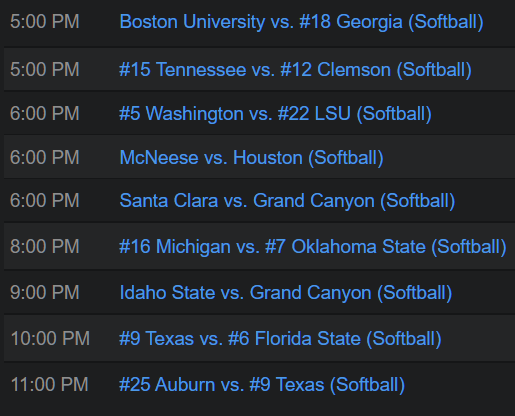
Task: Open #16 Michigan vs. #7 Oklahoma State link
Action: point(313,247)
